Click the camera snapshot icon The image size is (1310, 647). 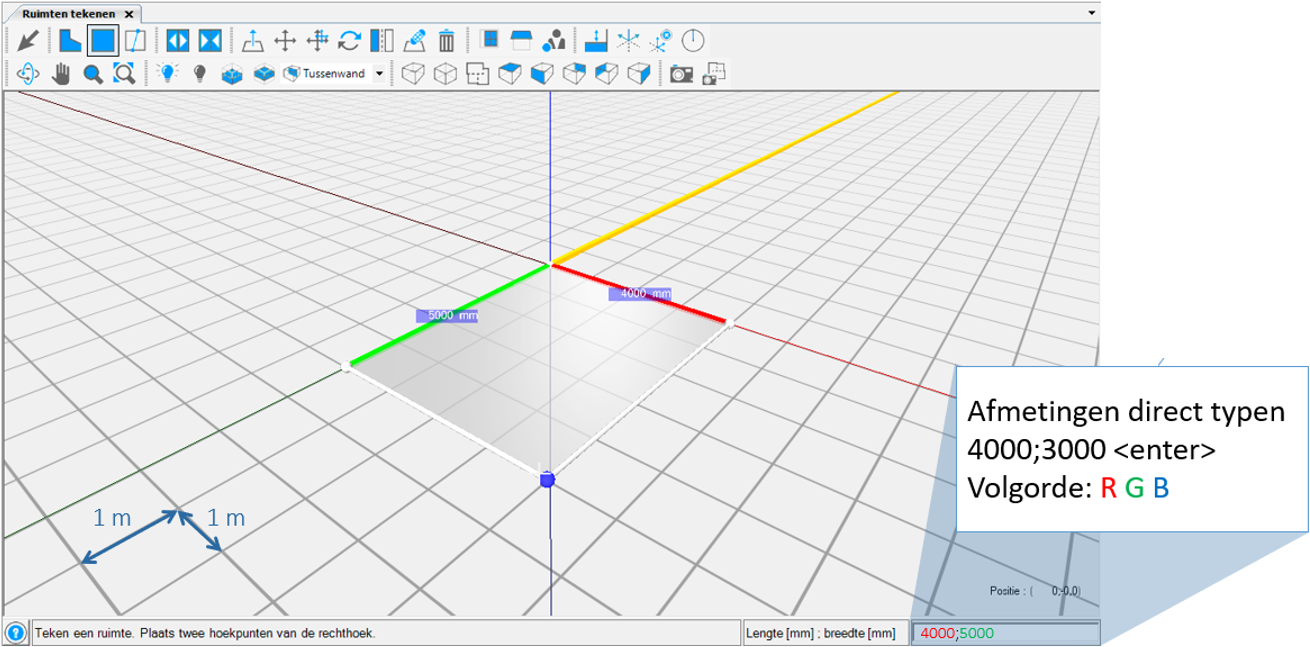pyautogui.click(x=682, y=73)
